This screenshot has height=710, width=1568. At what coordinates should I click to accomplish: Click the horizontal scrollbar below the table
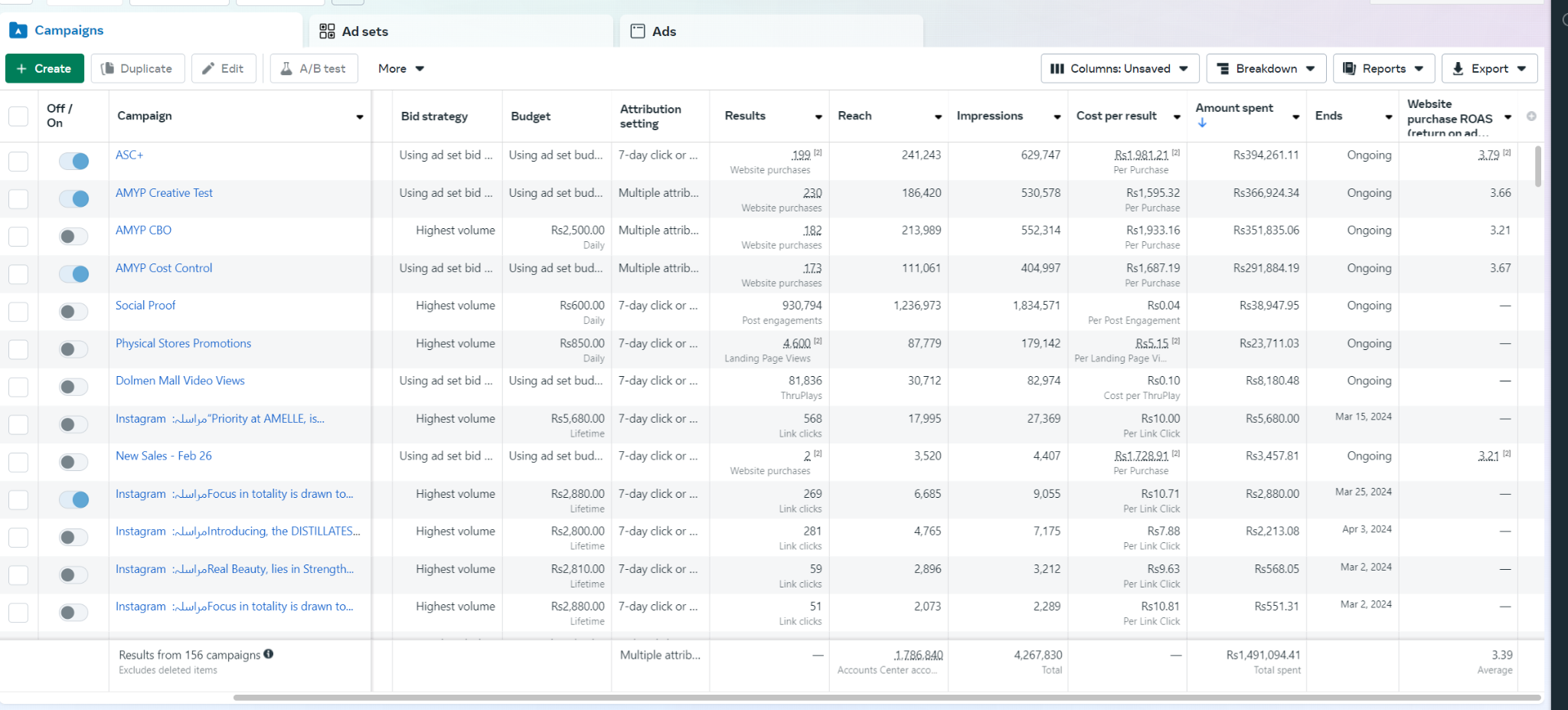pyautogui.click(x=887, y=698)
